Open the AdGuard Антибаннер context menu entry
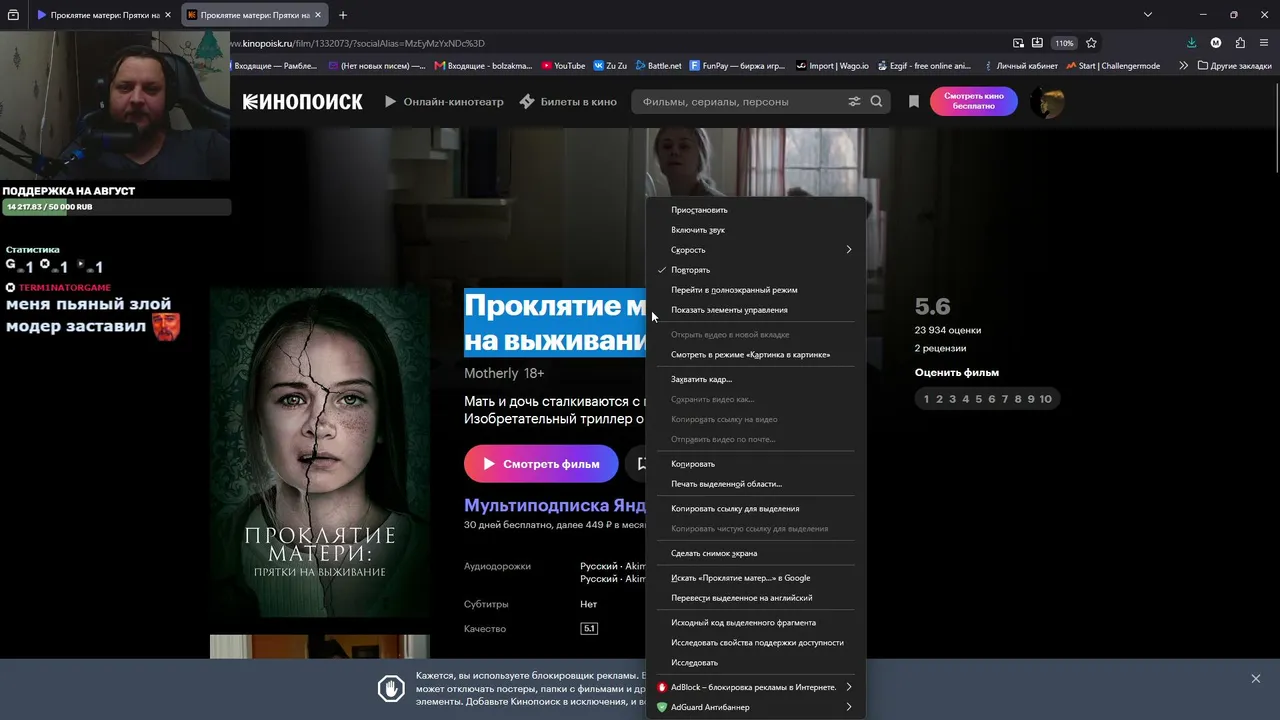The height and width of the screenshot is (720, 1280). (x=755, y=707)
